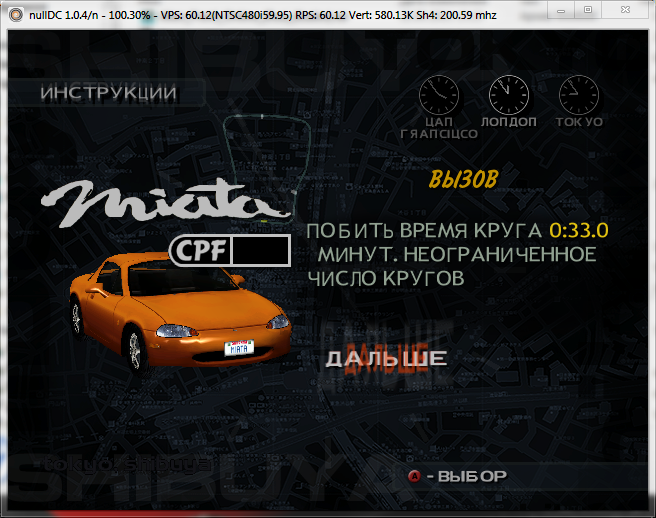Click the Tokyo clock
Image resolution: width=656 pixels, height=518 pixels.
[x=579, y=95]
